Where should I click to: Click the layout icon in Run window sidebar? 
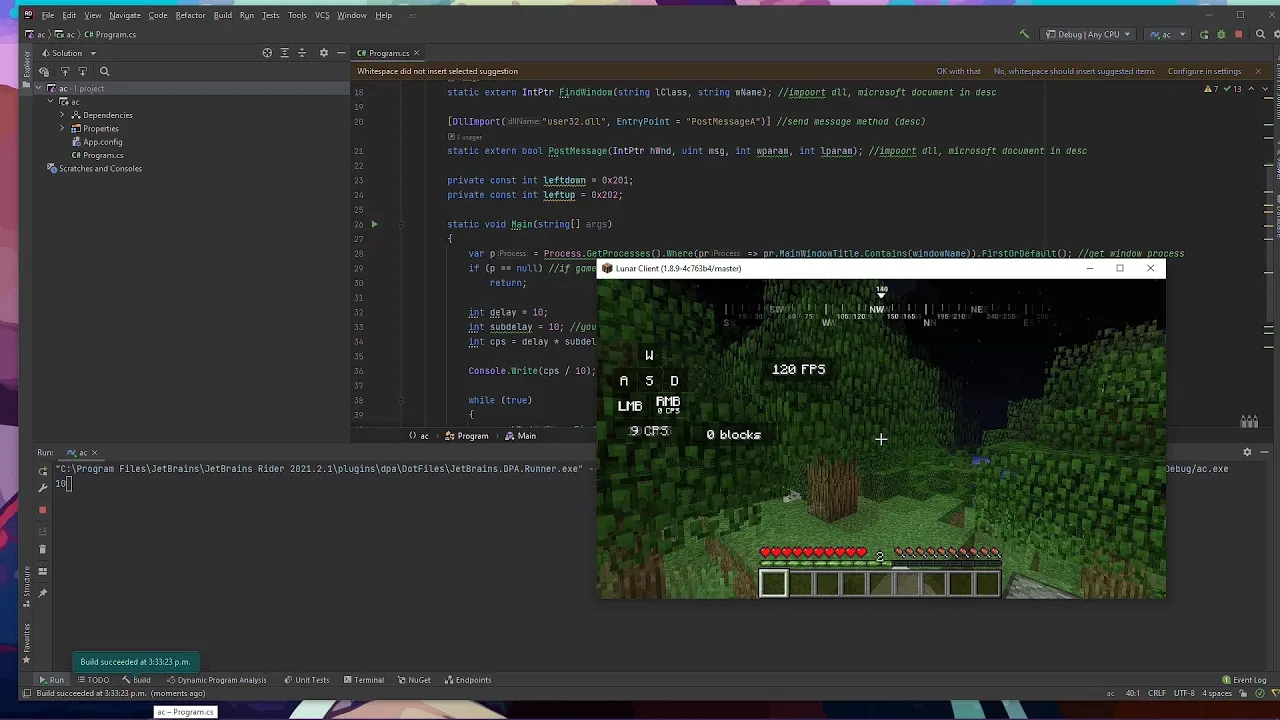tap(42, 571)
